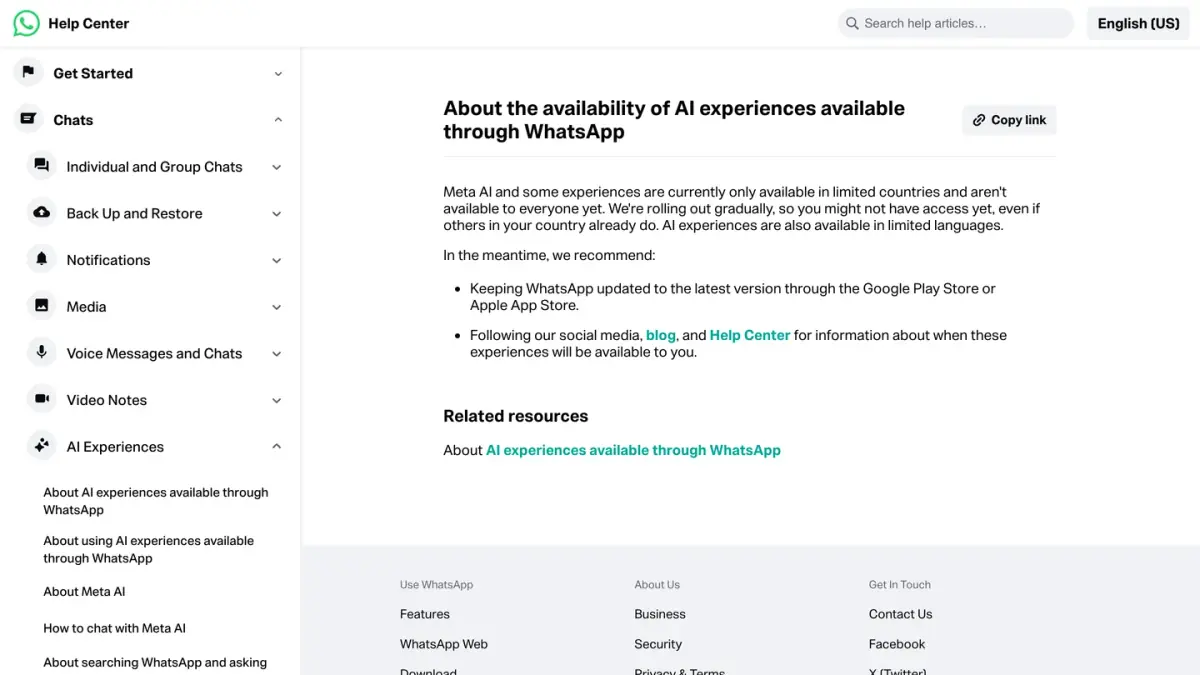Click the 'Use WhatsApp' footer heading
The image size is (1200, 675).
coord(436,585)
